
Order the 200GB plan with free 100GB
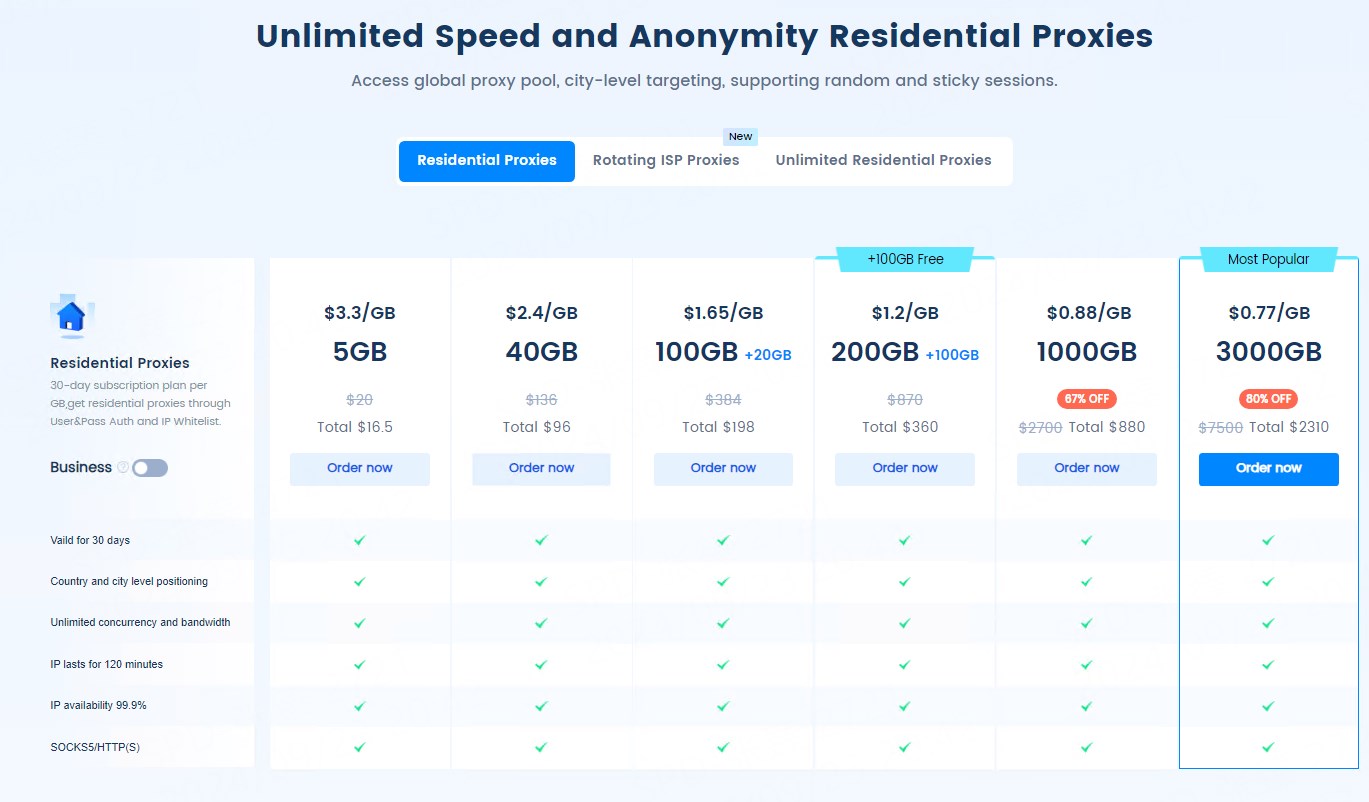click(904, 468)
